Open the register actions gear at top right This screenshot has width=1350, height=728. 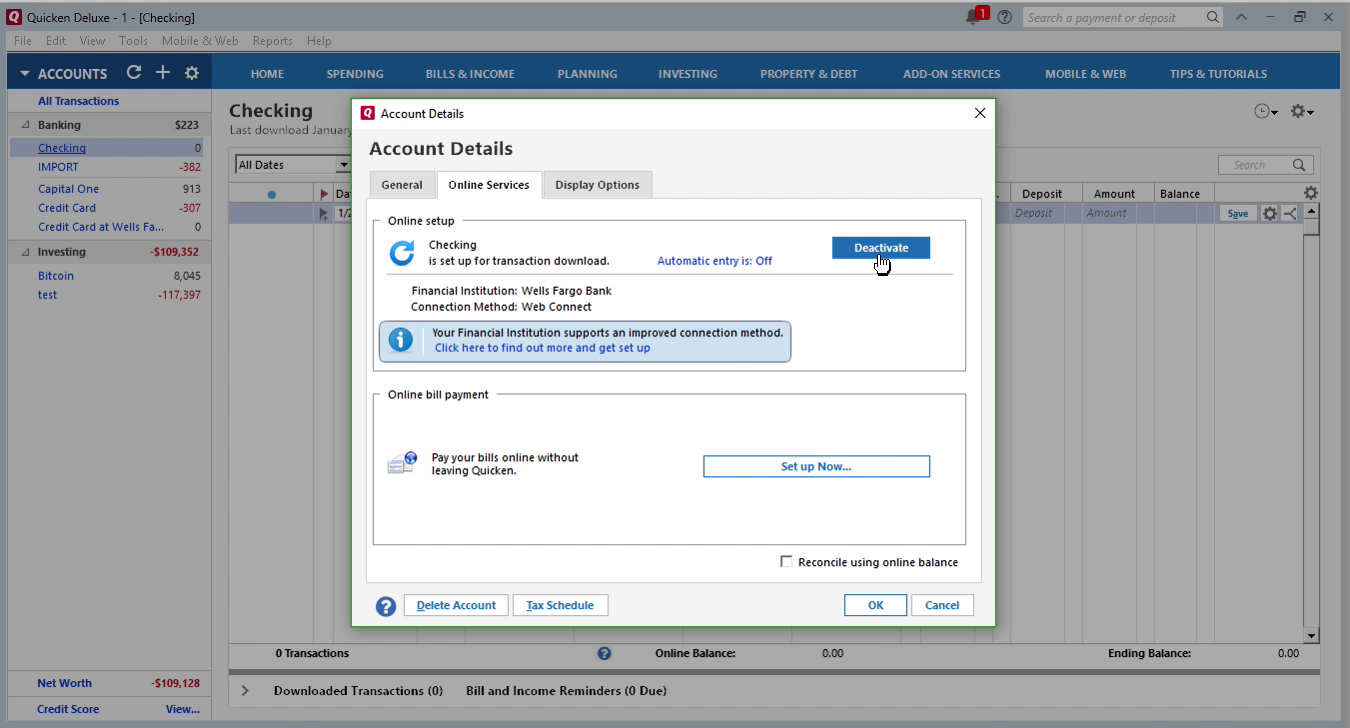1301,111
